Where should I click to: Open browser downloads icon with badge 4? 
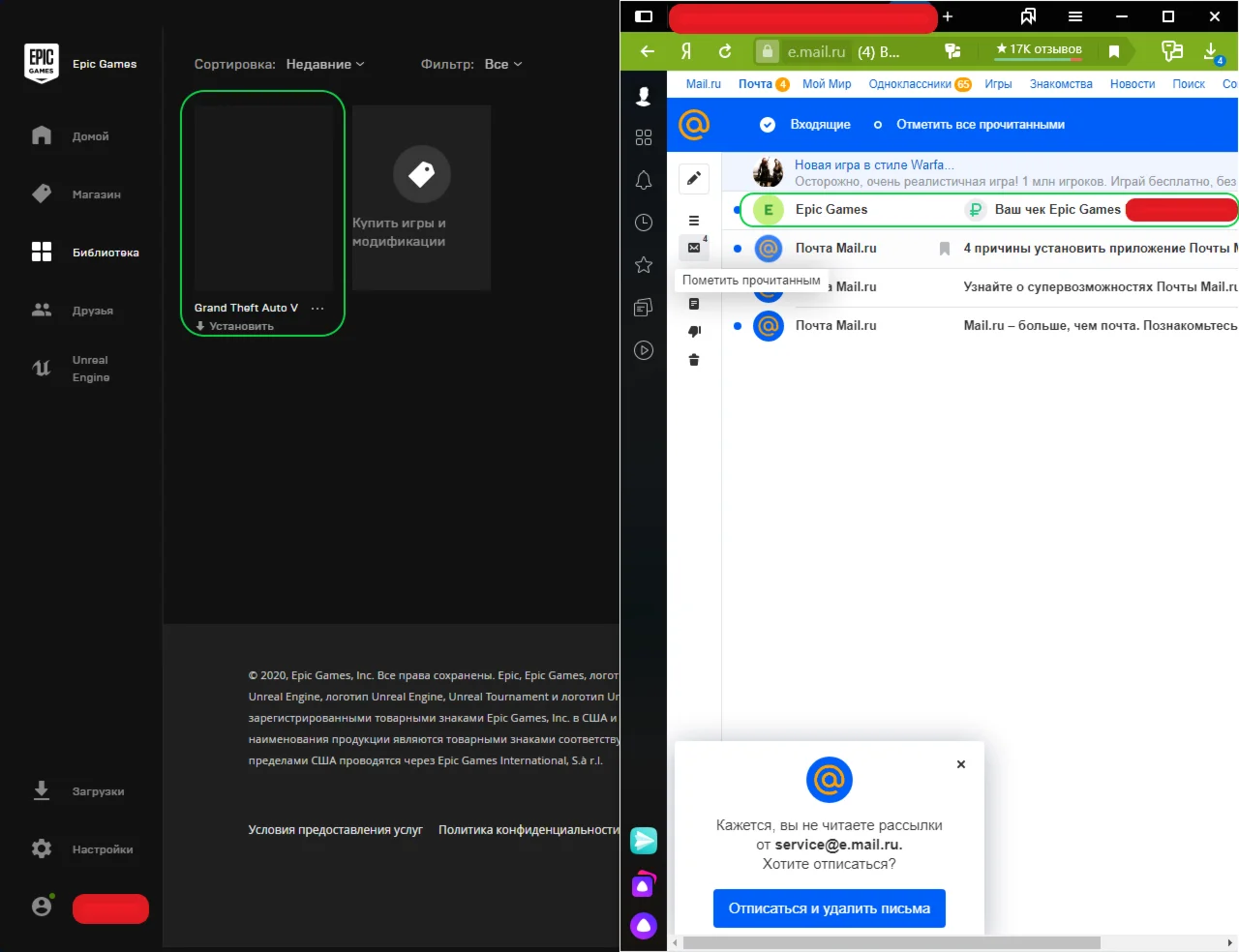[x=1211, y=51]
